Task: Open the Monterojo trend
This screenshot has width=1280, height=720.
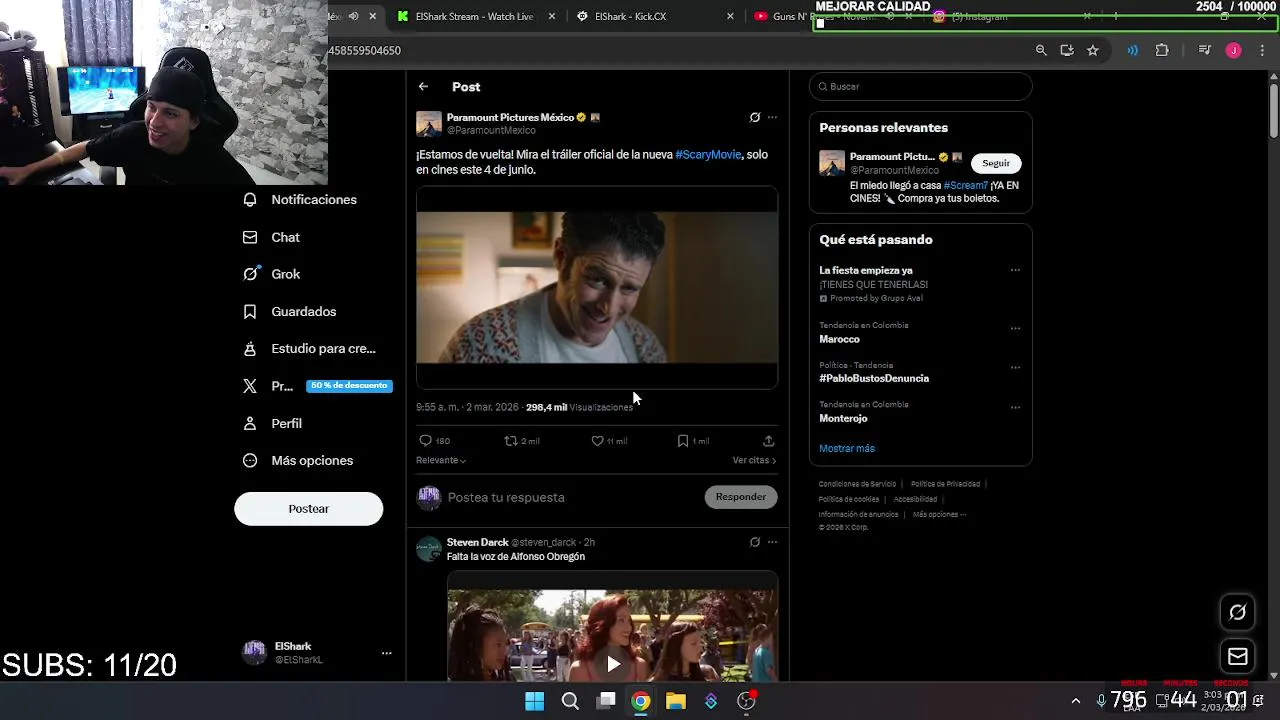Action: pos(843,418)
